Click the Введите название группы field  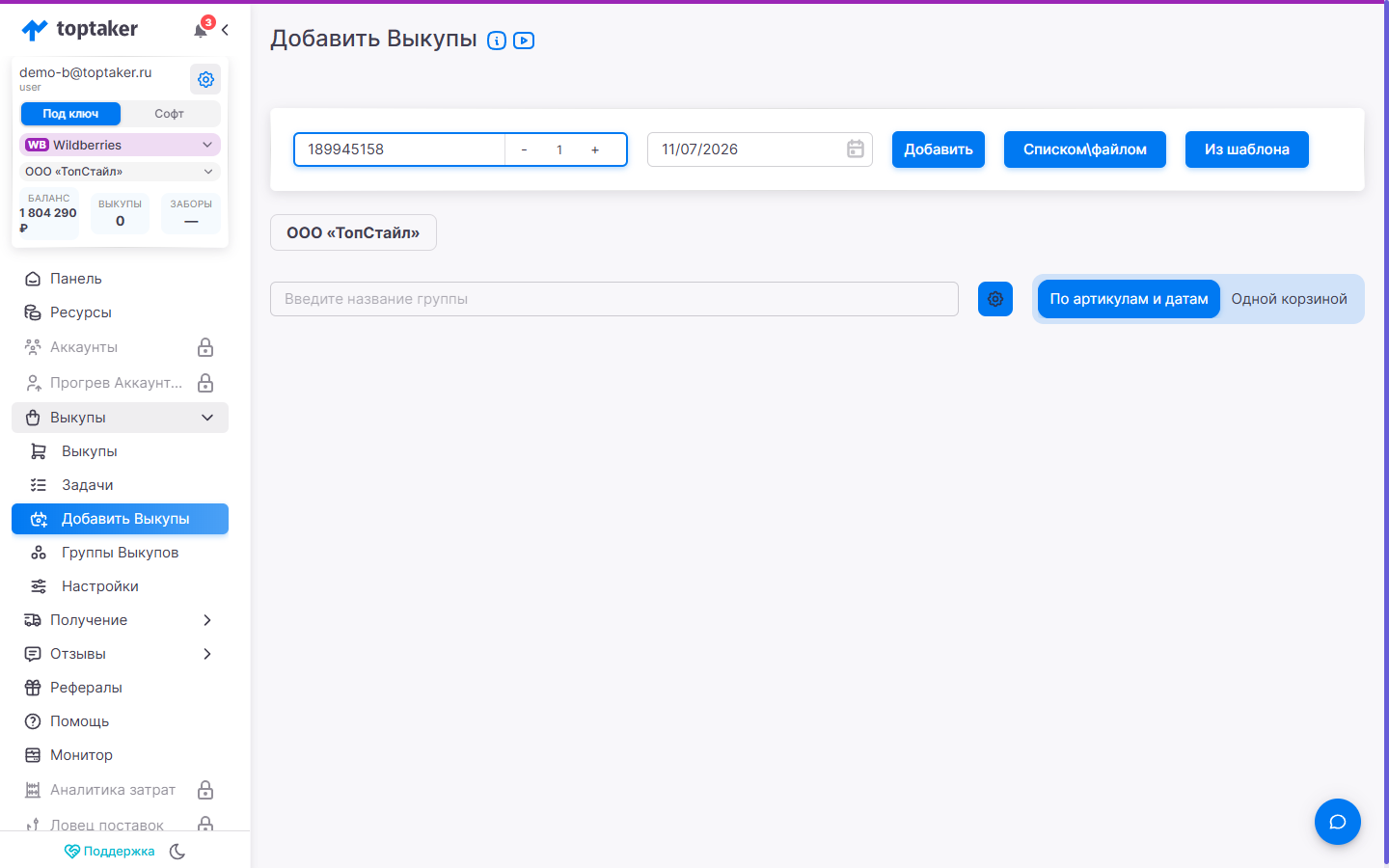[x=614, y=299]
